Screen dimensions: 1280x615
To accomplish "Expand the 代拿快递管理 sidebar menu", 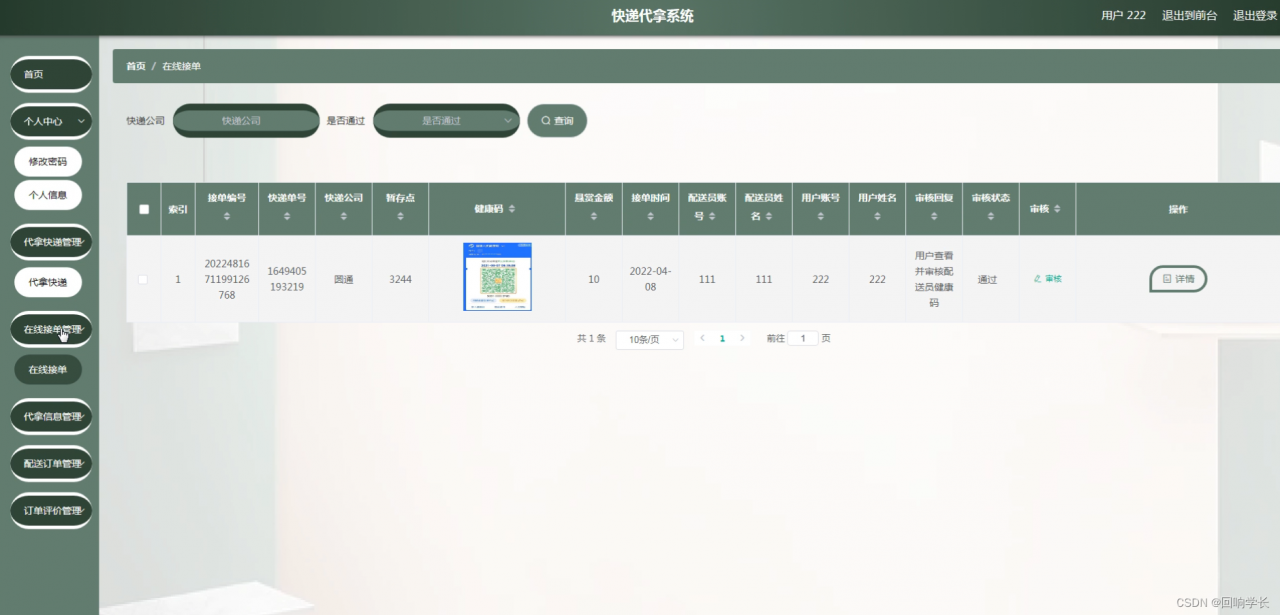I will pos(51,242).
